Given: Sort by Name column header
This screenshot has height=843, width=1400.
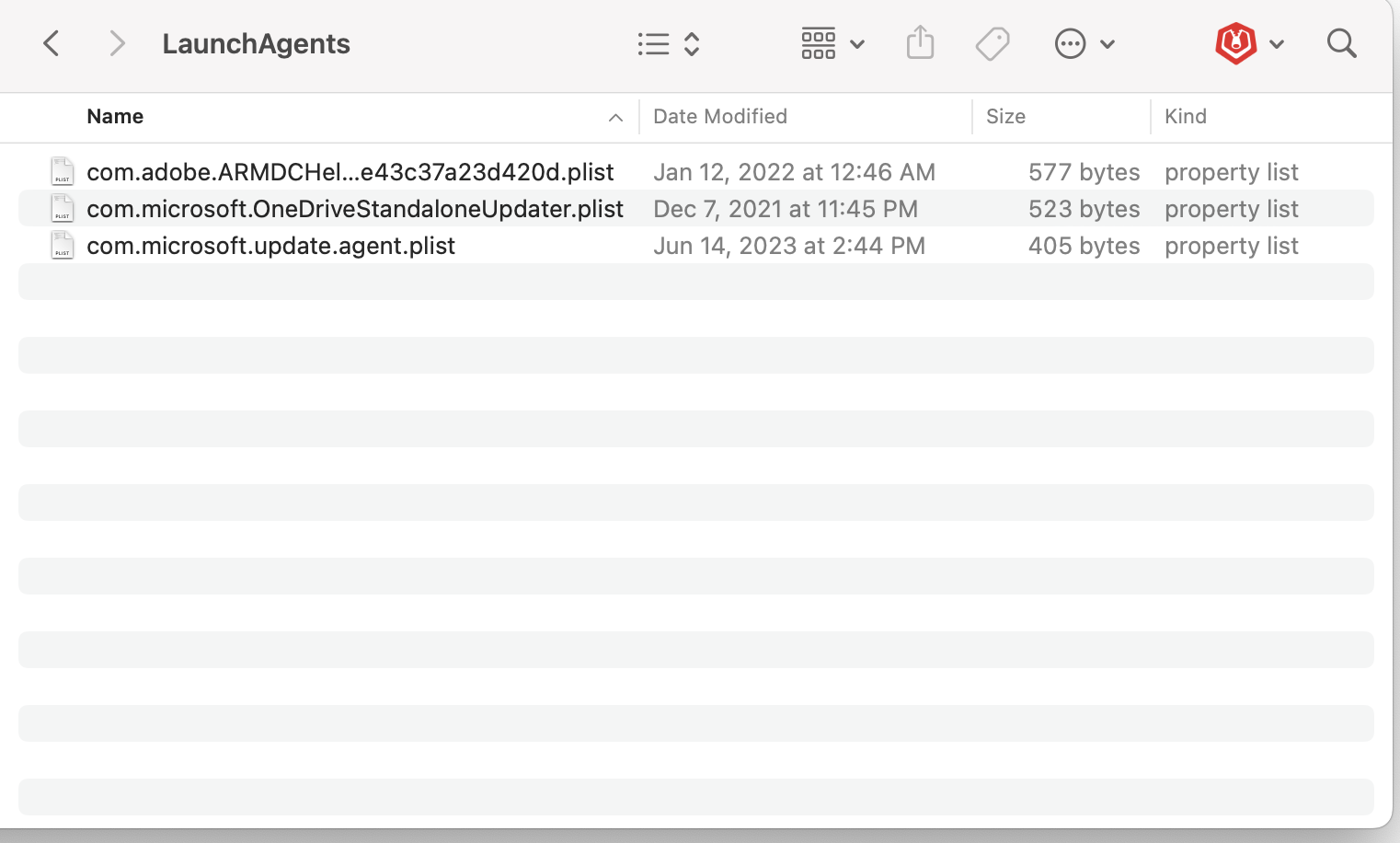Looking at the screenshot, I should click(x=115, y=117).
